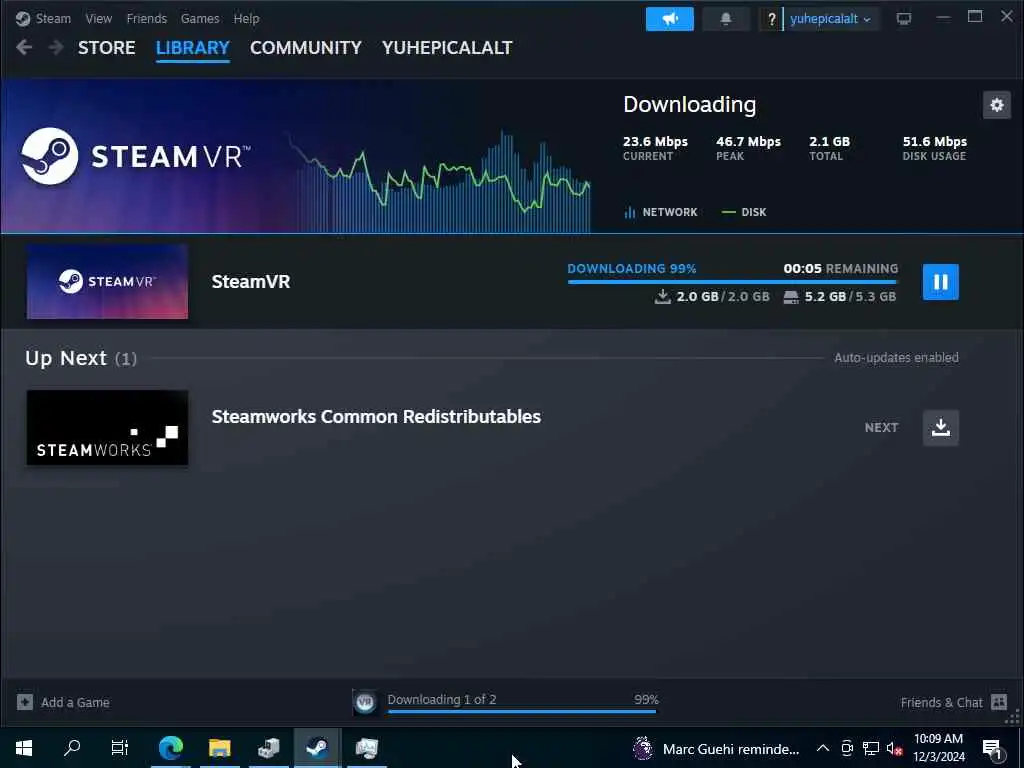Open the Games menu

tap(200, 18)
